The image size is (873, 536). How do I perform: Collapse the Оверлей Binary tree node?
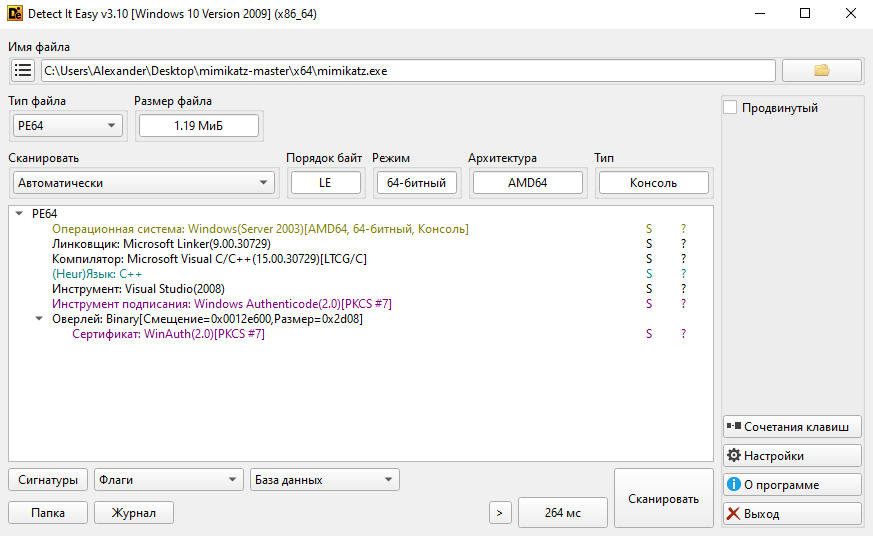tap(39, 319)
